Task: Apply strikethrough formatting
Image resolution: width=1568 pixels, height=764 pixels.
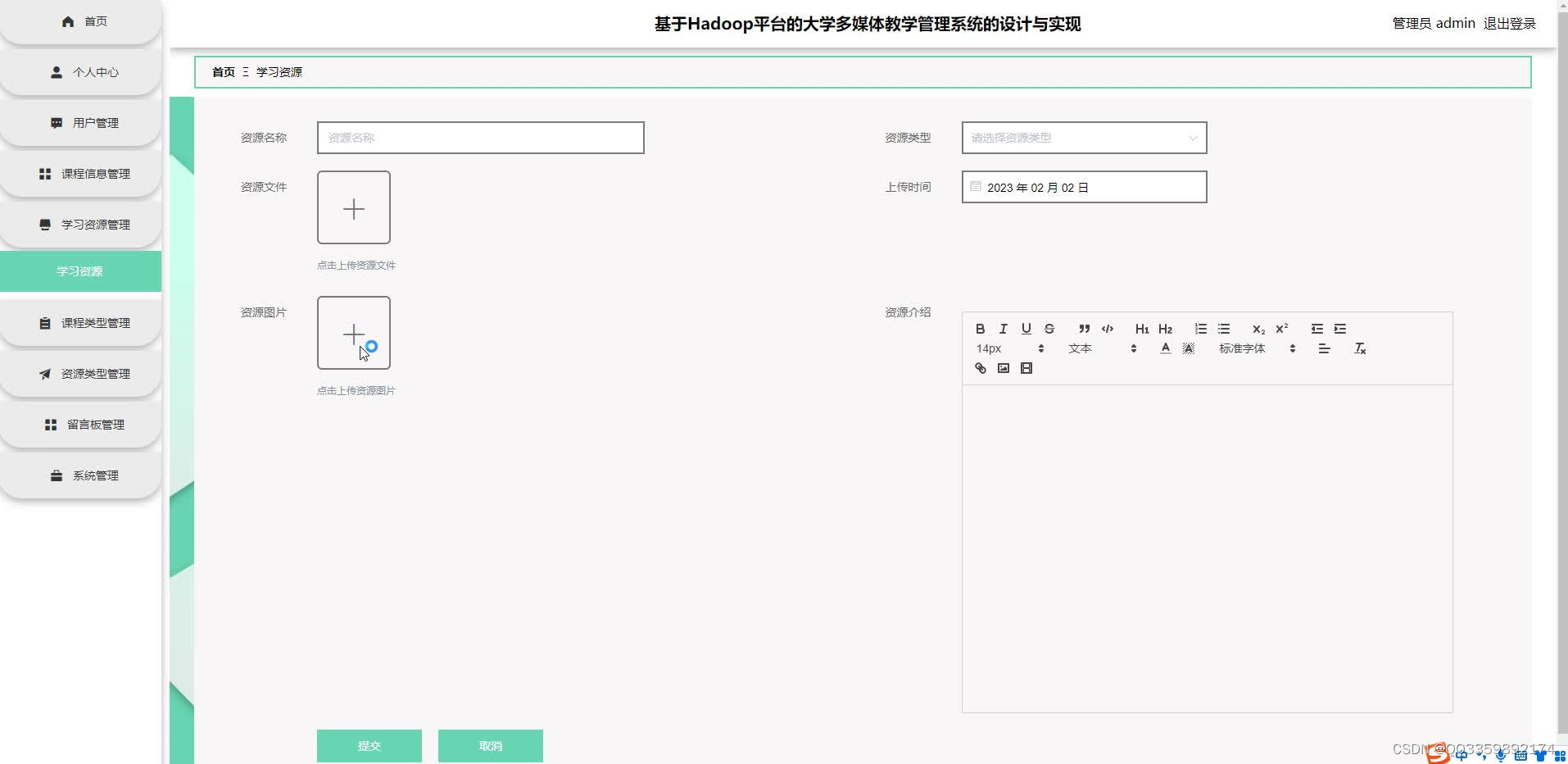Action: click(x=1049, y=329)
